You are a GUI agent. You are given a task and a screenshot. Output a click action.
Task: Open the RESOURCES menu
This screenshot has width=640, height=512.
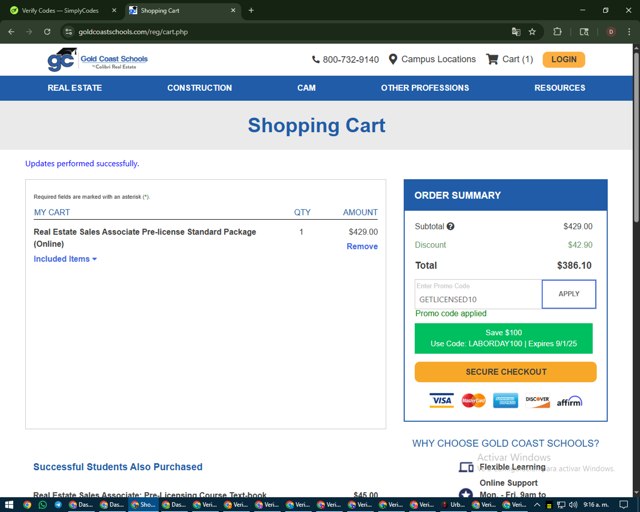tap(560, 88)
